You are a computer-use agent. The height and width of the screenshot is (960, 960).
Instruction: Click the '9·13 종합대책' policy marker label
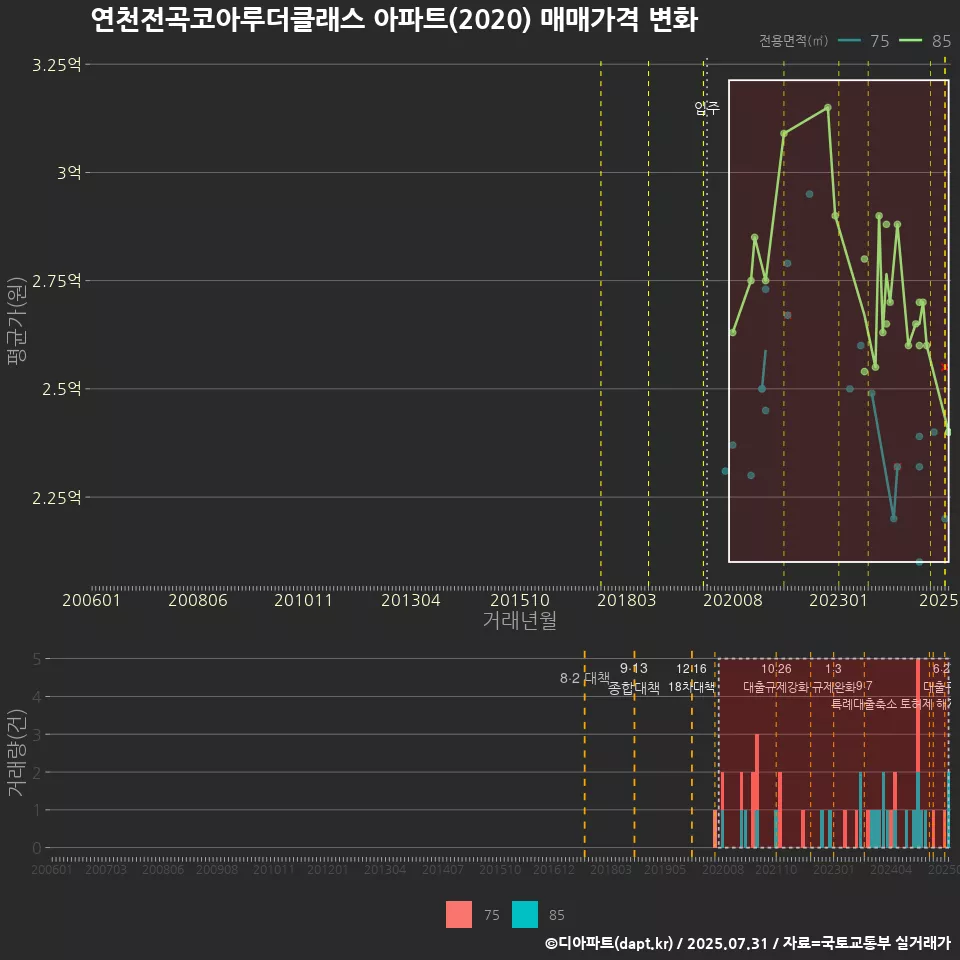click(634, 678)
